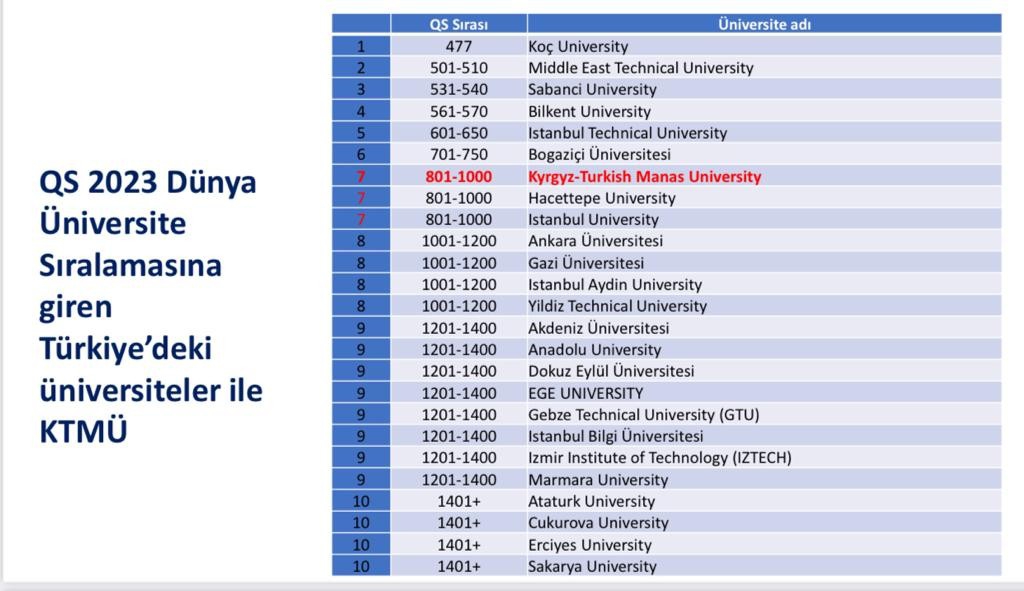1024x591 pixels.
Task: Click the 'Üniversite adı' column header
Action: (764, 25)
